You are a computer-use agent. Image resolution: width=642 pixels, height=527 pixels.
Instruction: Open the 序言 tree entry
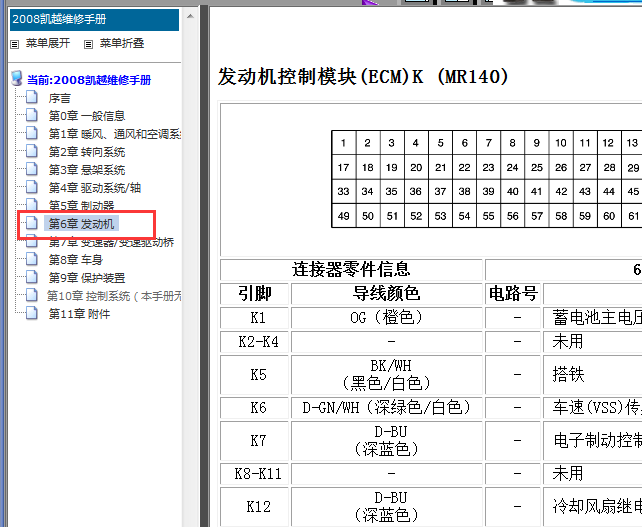(x=60, y=98)
